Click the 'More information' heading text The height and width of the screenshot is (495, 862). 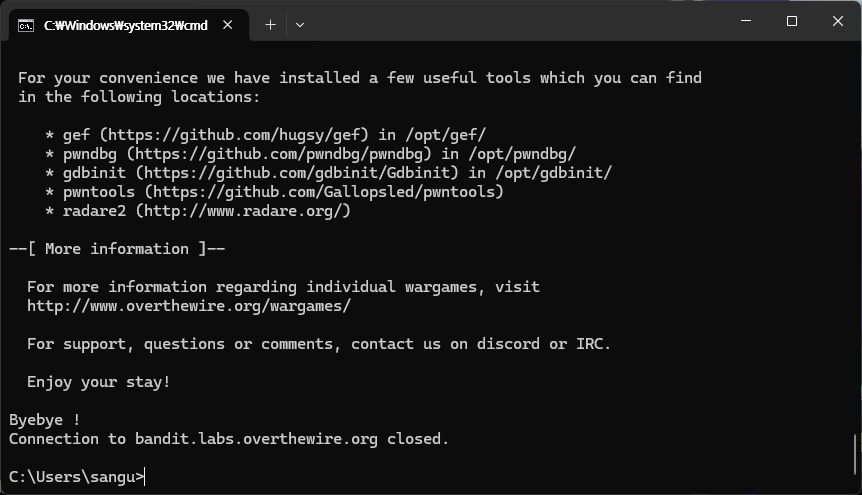coord(117,249)
